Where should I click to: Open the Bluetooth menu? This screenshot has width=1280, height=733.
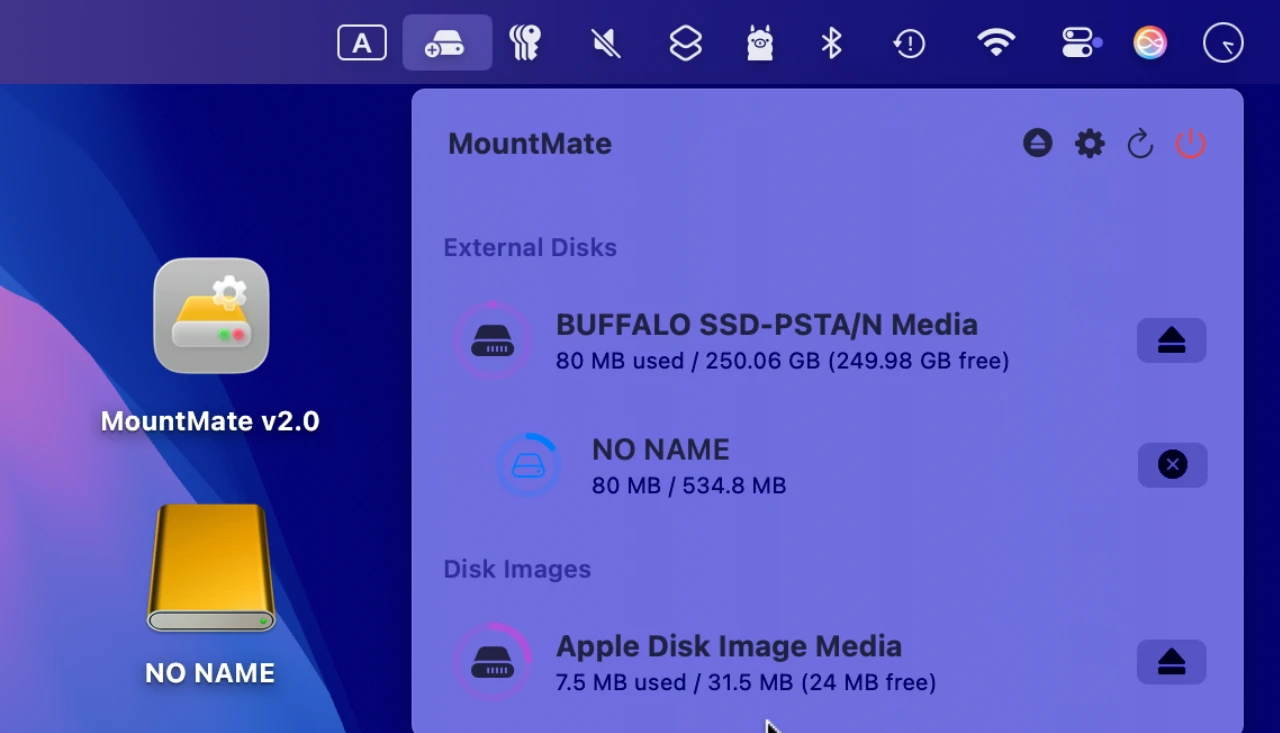[831, 42]
